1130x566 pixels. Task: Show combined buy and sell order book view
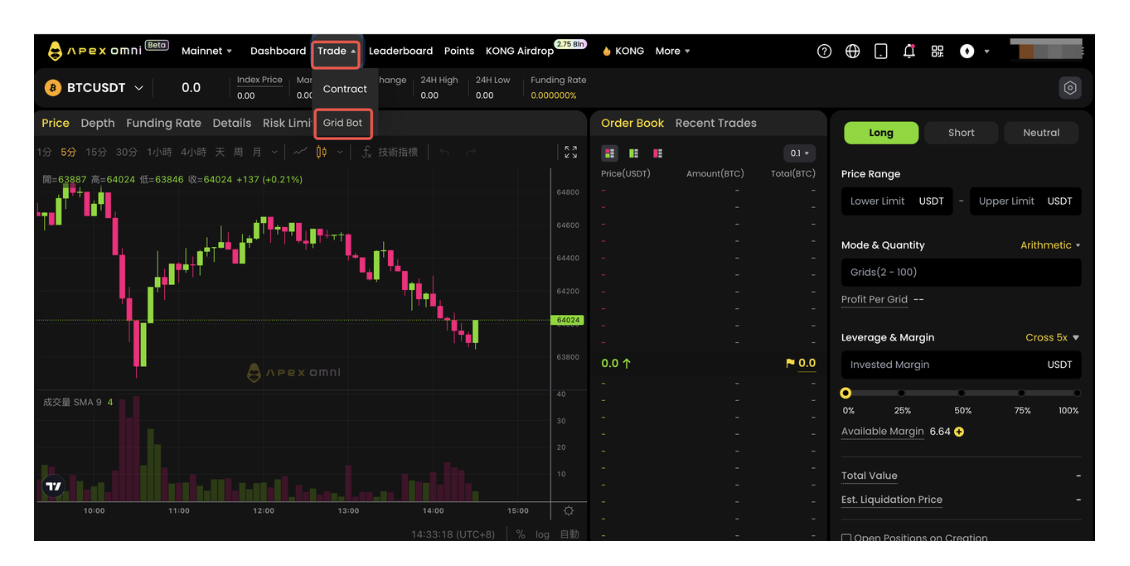610,154
